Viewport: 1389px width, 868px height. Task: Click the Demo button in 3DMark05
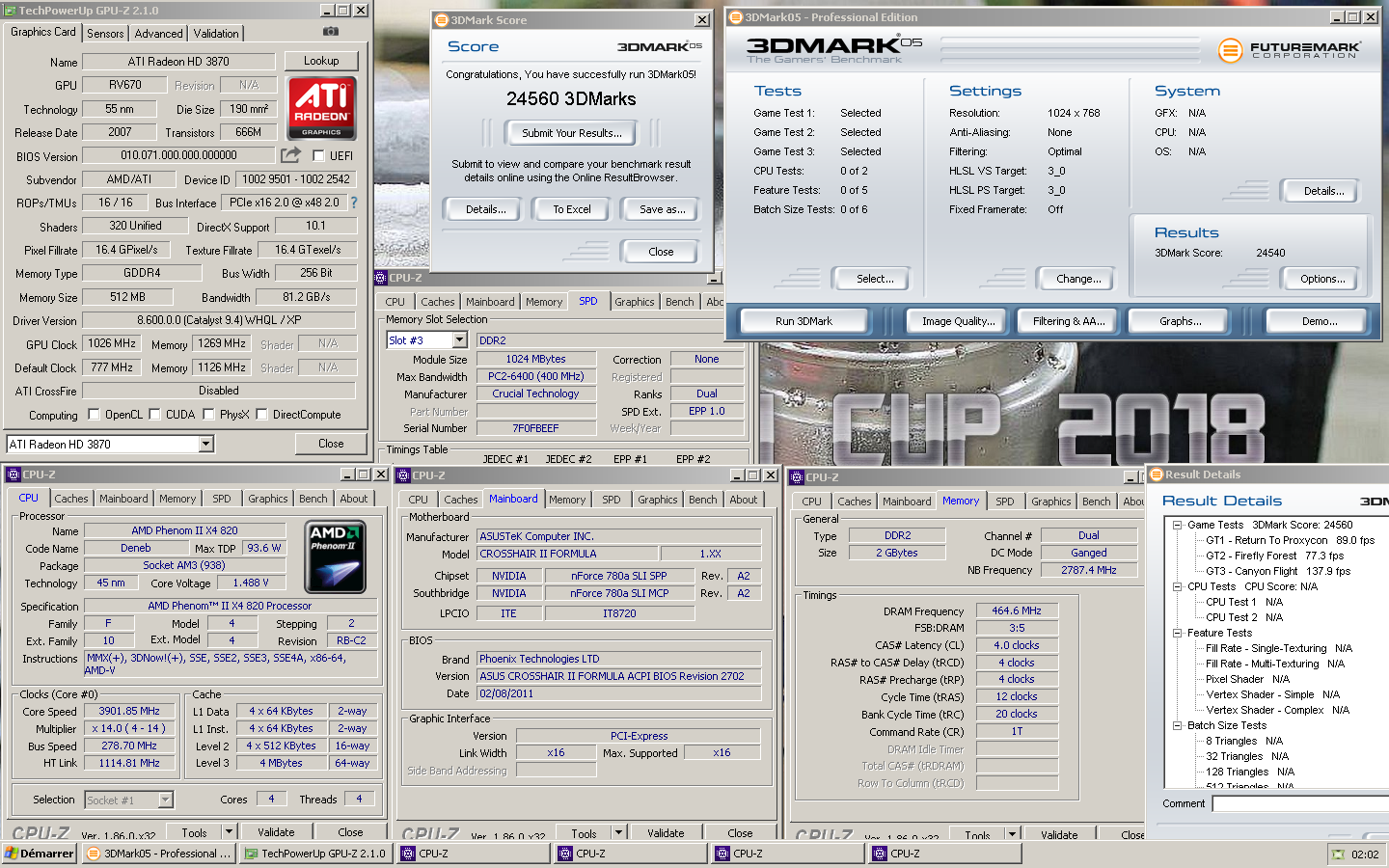1319,321
